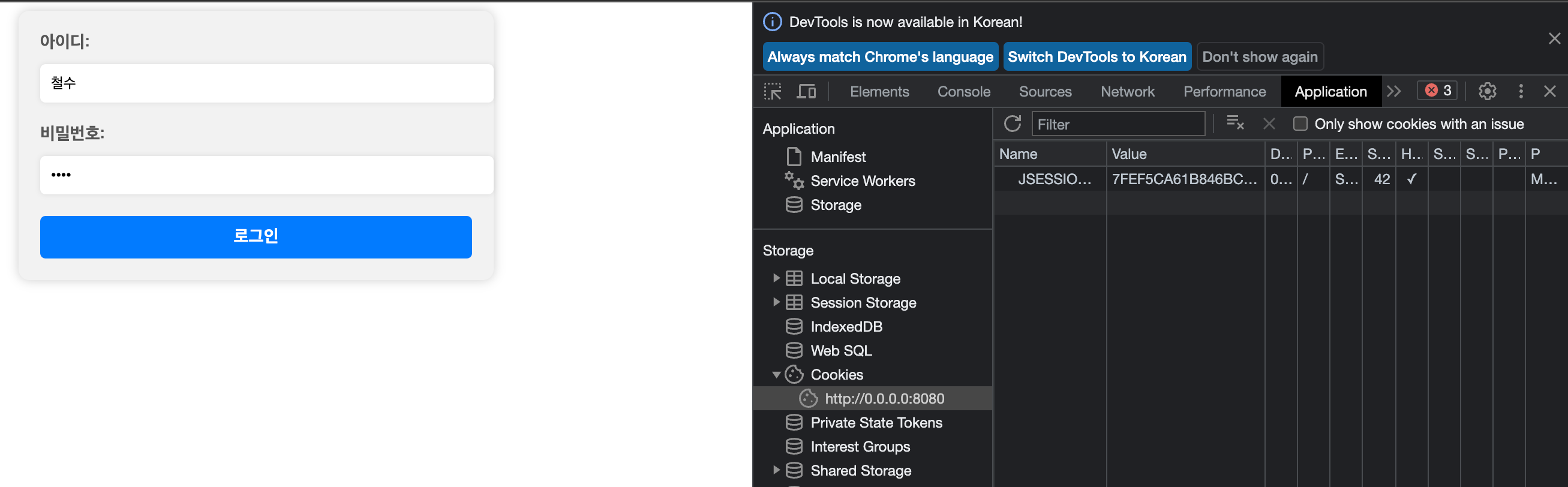
Task: Click the inspect element picker icon
Action: click(x=773, y=91)
